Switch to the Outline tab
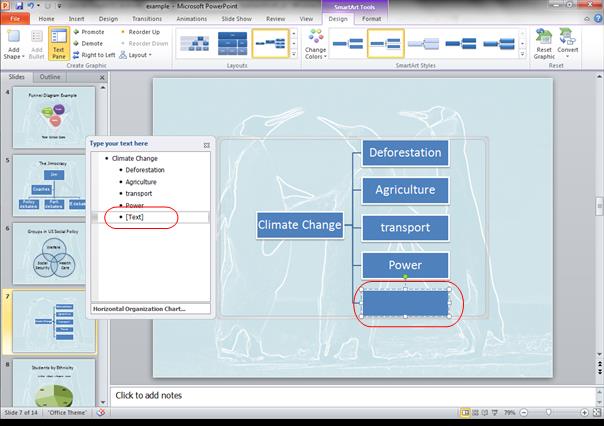 point(48,77)
